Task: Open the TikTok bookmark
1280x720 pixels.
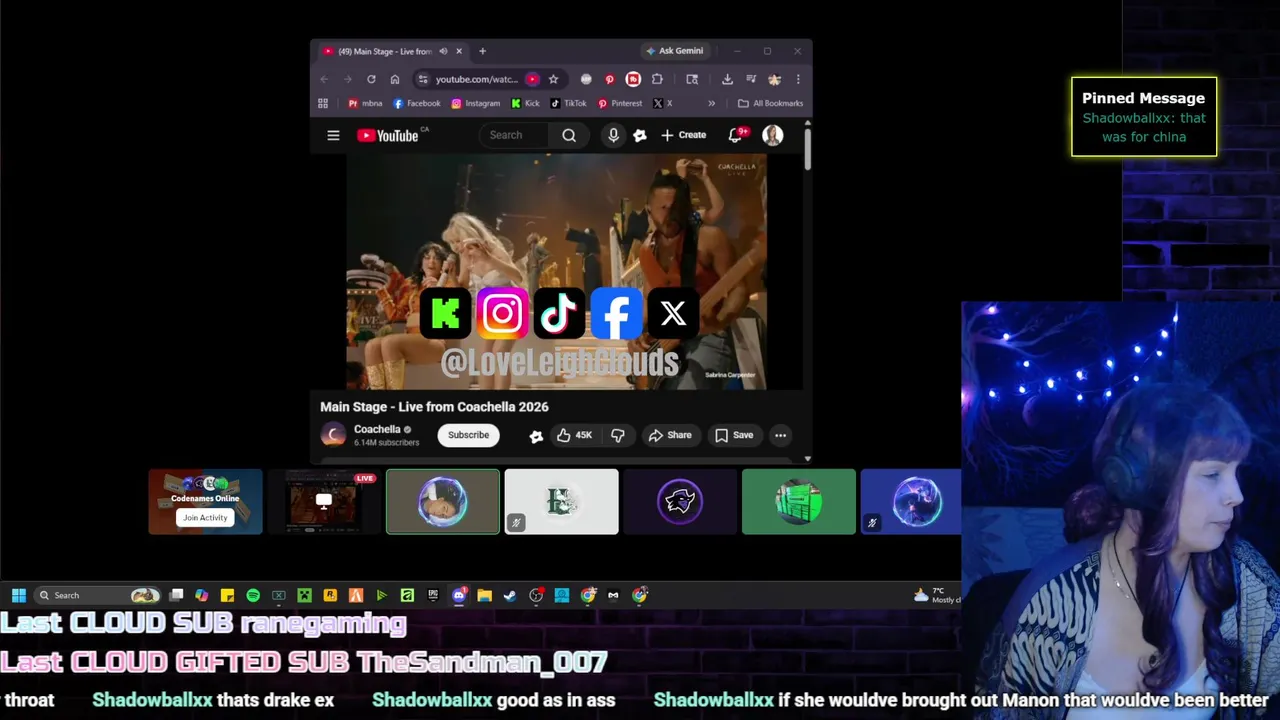Action: 569,103
